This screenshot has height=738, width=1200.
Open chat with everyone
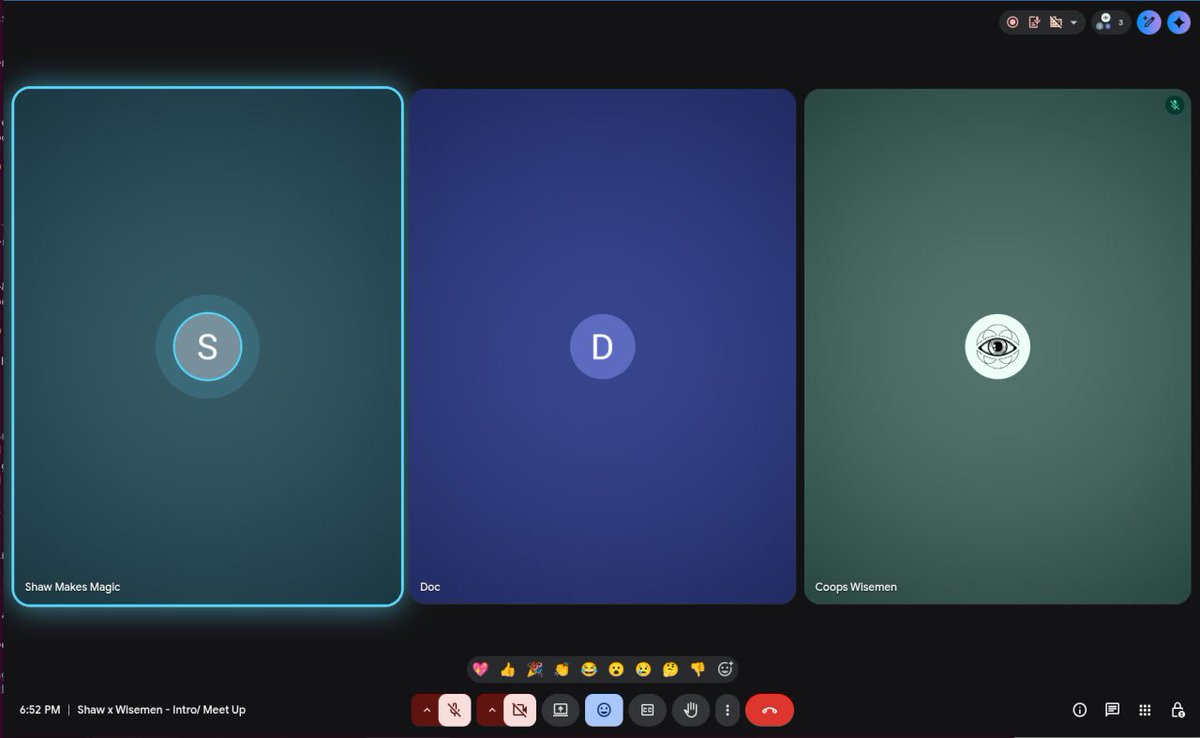pos(1112,710)
